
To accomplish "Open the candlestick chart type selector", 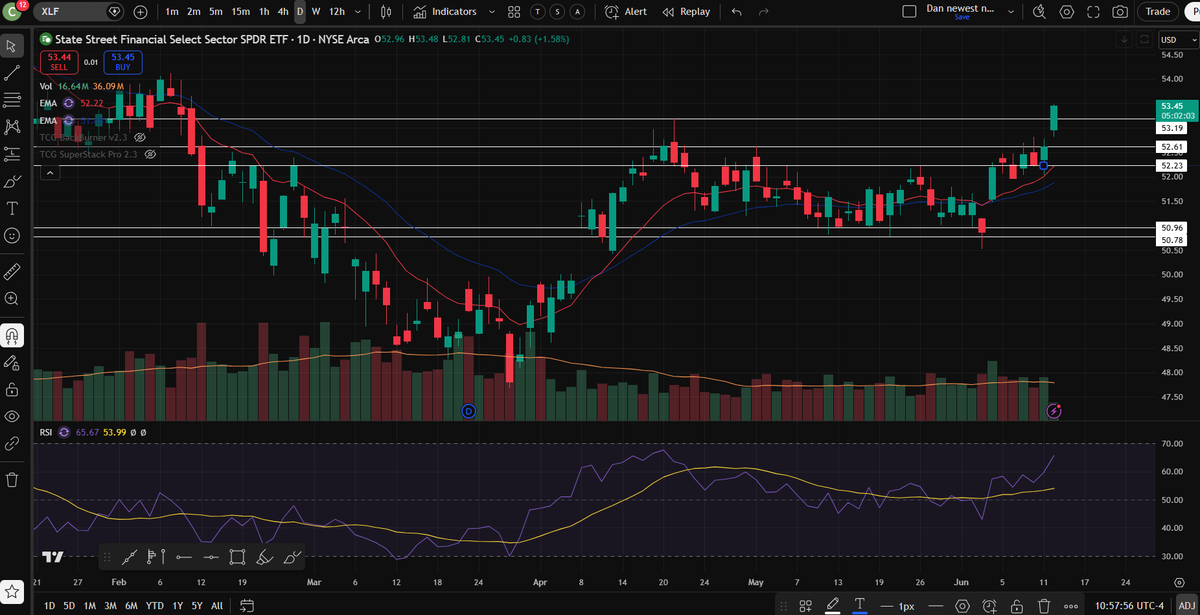I will click(x=387, y=12).
